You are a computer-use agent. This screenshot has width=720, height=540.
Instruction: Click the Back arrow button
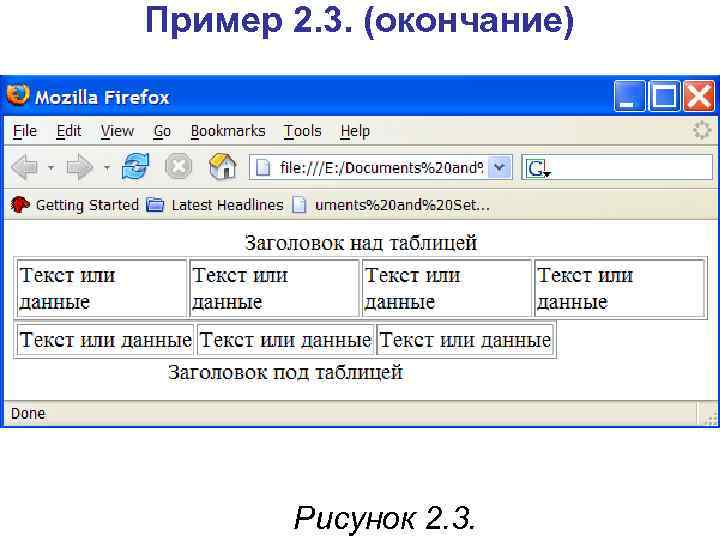pyautogui.click(x=26, y=167)
